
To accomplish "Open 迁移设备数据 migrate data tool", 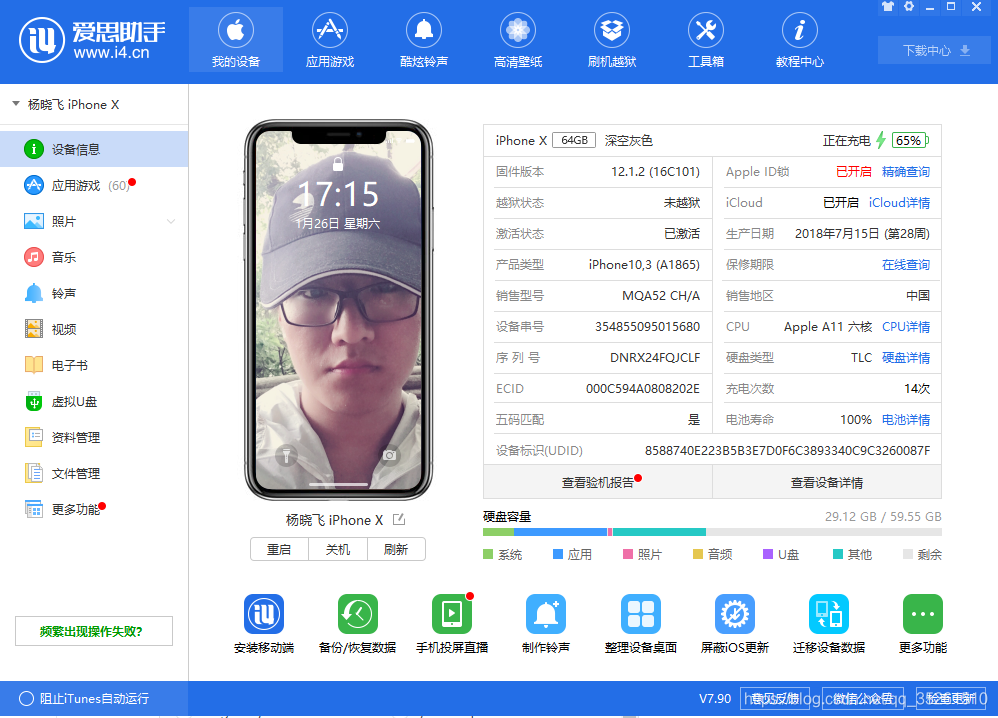I will click(828, 614).
